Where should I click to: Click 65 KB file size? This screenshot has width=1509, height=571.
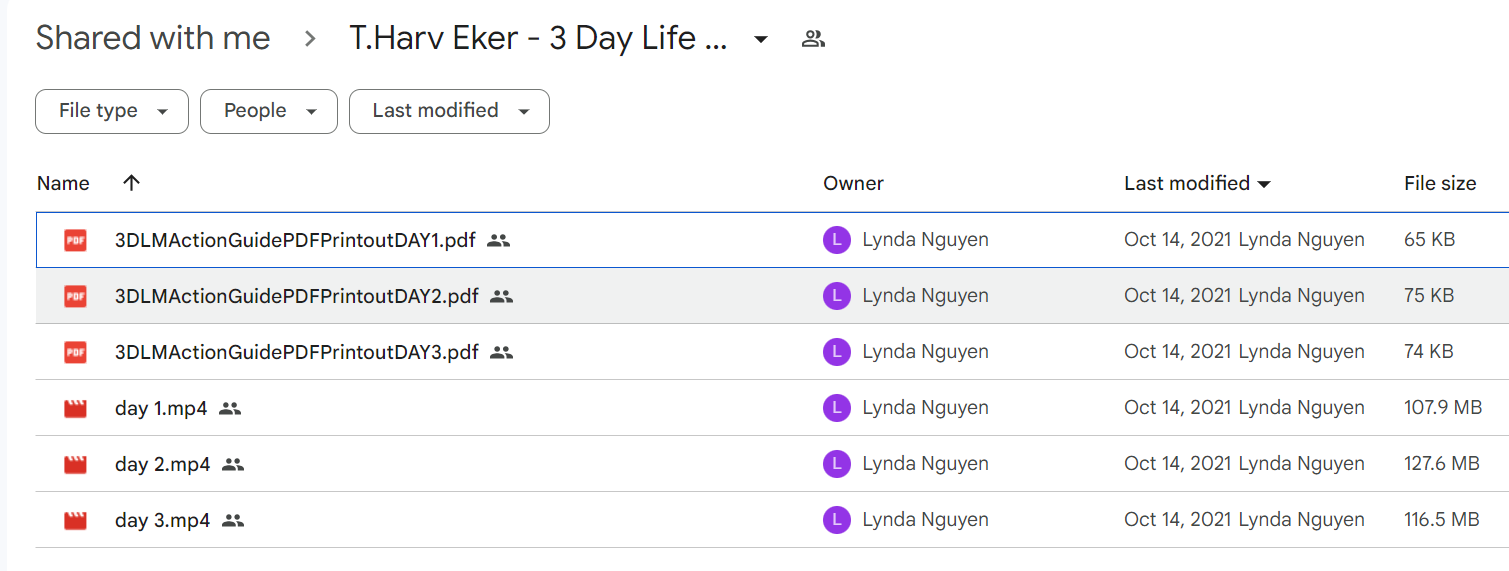pyautogui.click(x=1429, y=240)
